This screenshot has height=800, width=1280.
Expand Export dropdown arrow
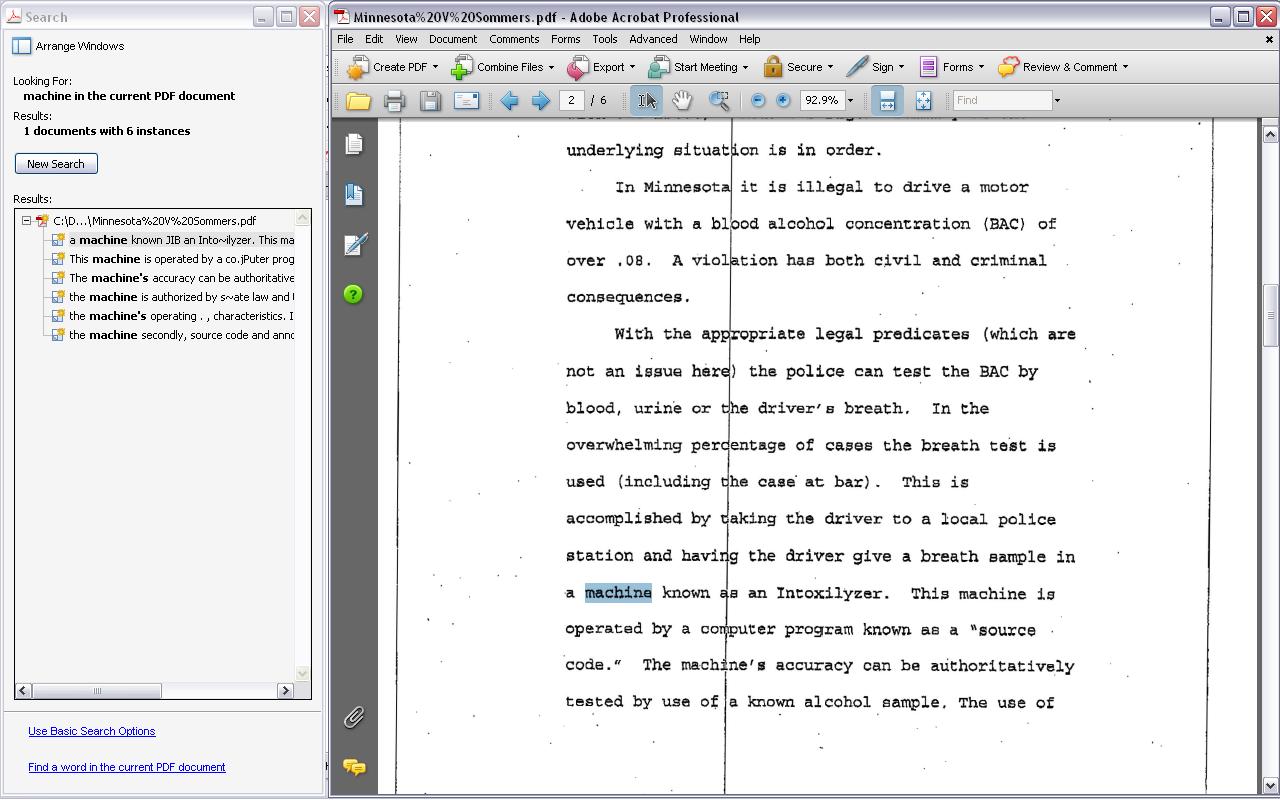pyautogui.click(x=632, y=67)
